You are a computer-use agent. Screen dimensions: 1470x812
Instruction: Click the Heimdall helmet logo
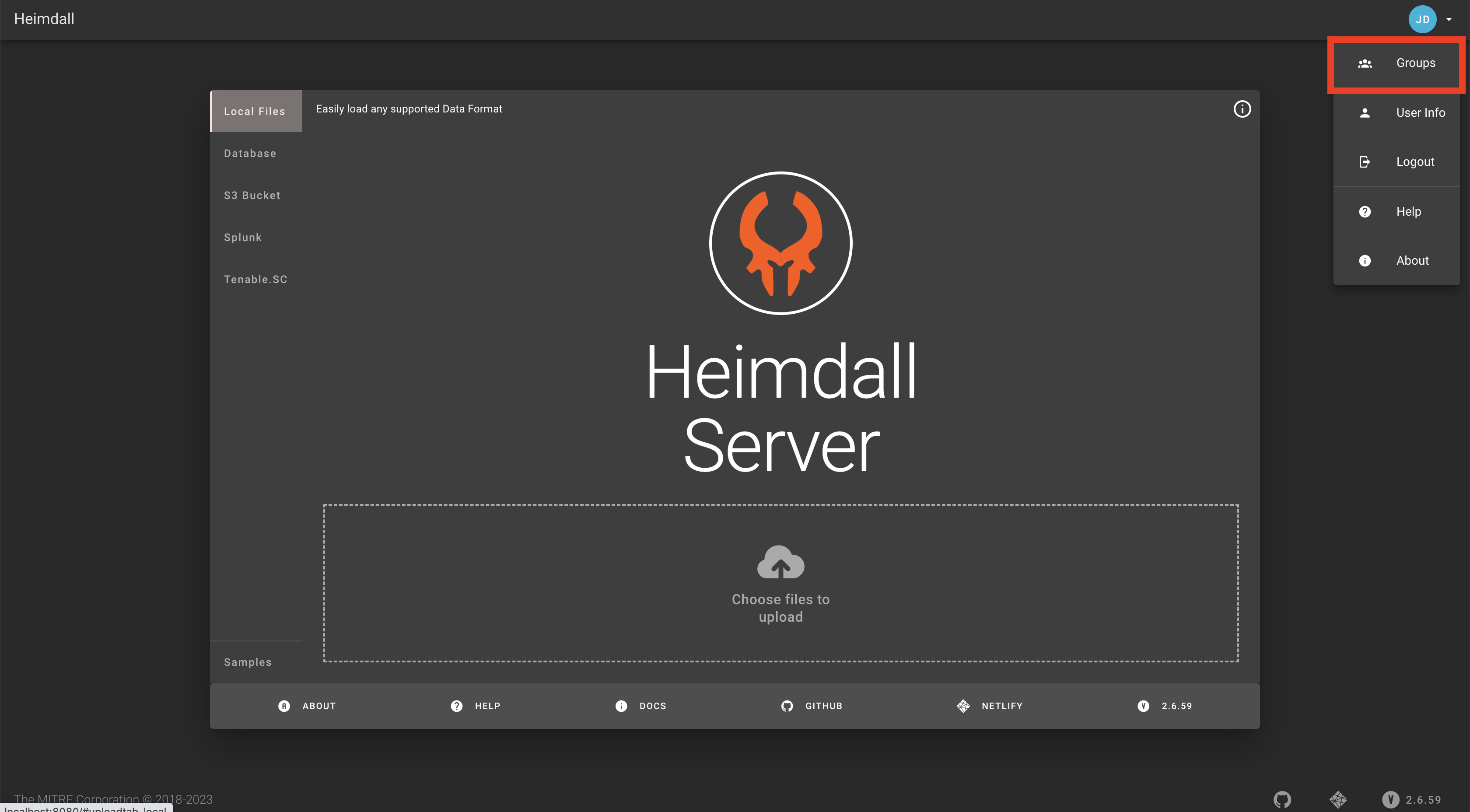(x=780, y=243)
